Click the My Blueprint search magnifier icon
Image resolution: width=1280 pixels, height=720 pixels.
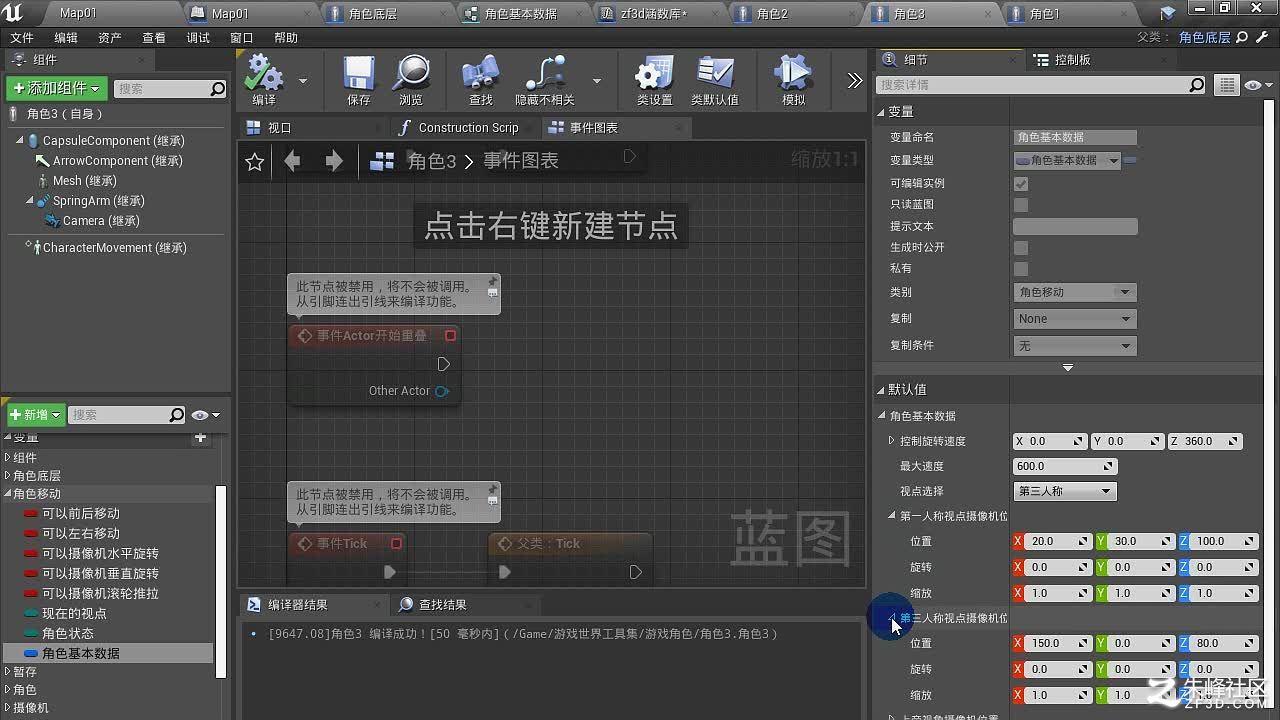tap(177, 415)
